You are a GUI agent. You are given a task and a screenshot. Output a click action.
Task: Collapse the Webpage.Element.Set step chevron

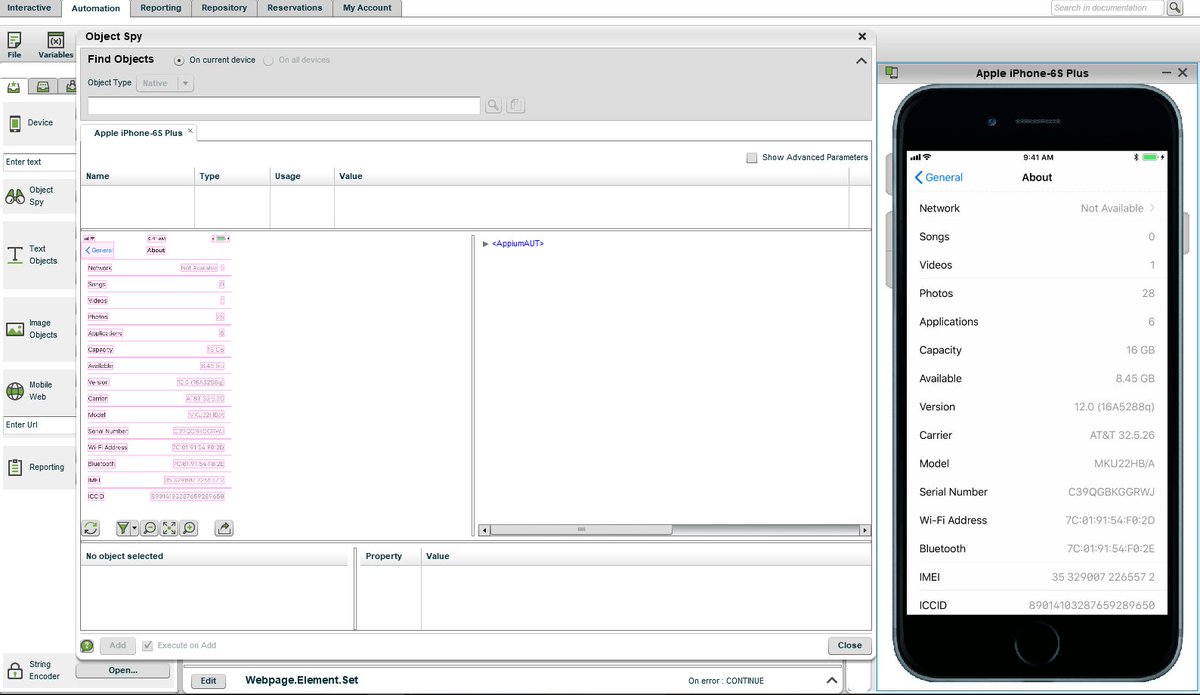(832, 681)
